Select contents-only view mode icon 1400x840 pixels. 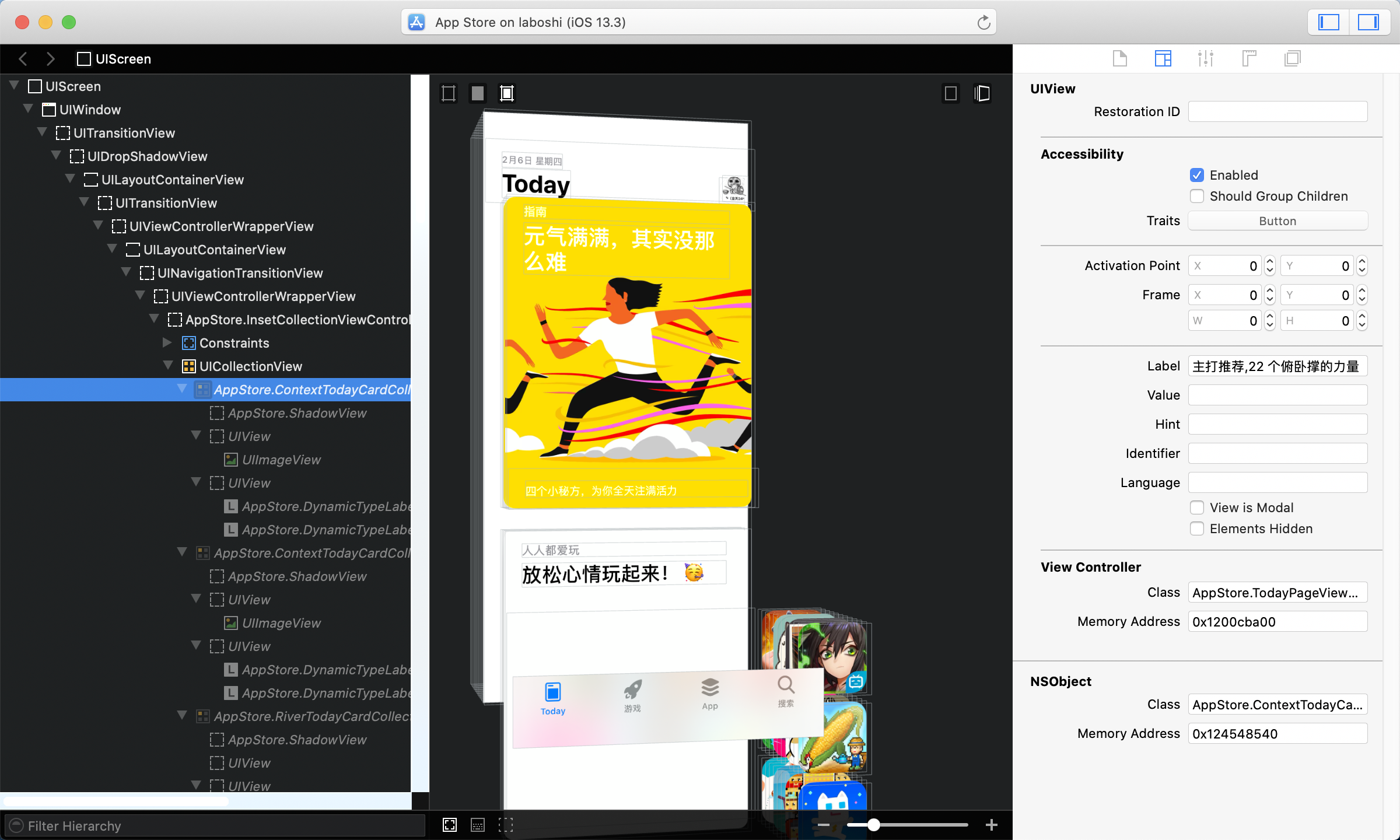click(x=478, y=93)
